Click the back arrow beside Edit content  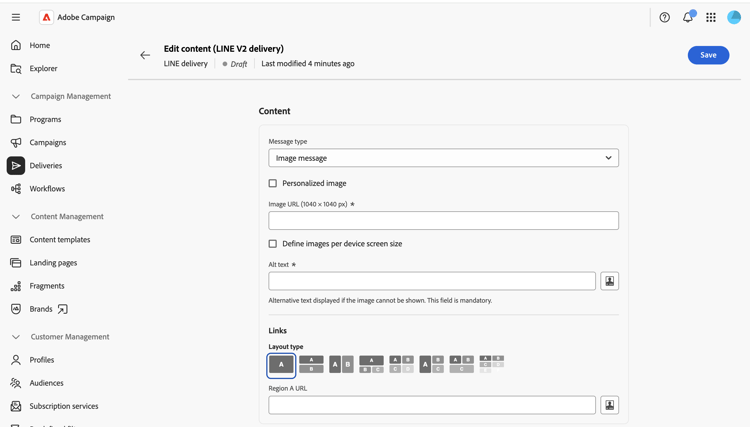point(145,55)
